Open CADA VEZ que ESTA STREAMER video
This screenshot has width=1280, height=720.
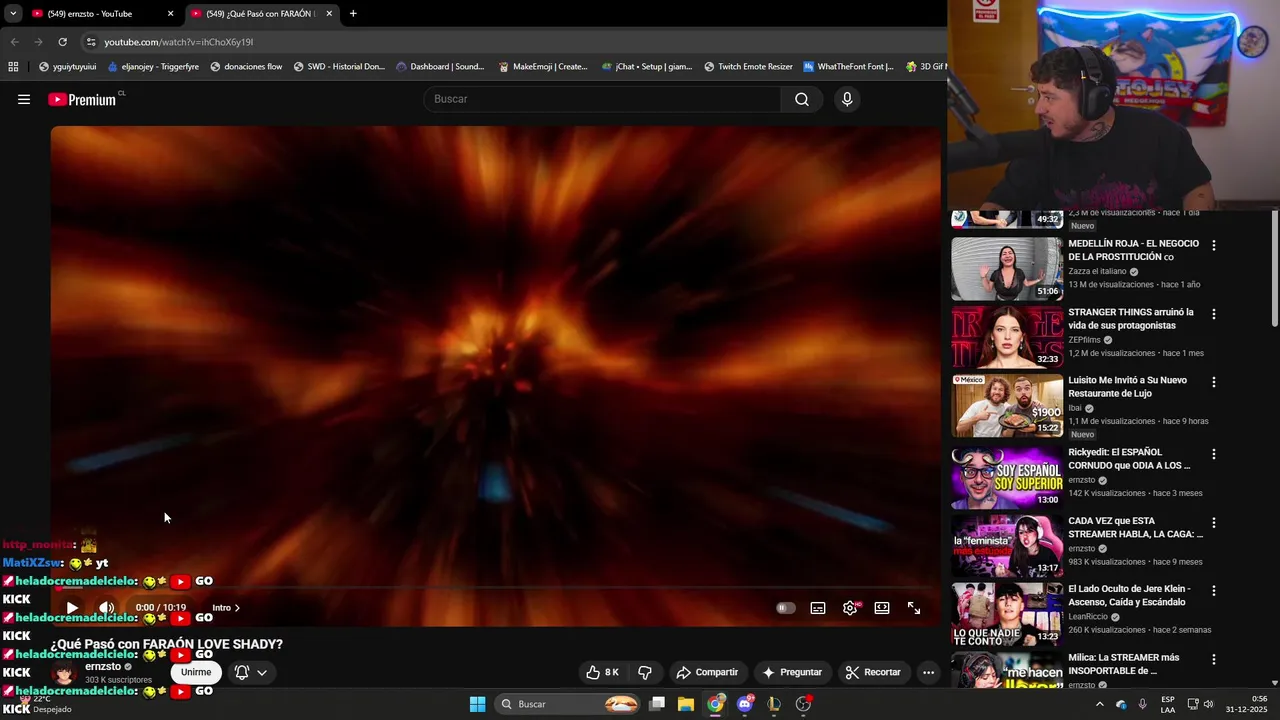tap(1007, 546)
